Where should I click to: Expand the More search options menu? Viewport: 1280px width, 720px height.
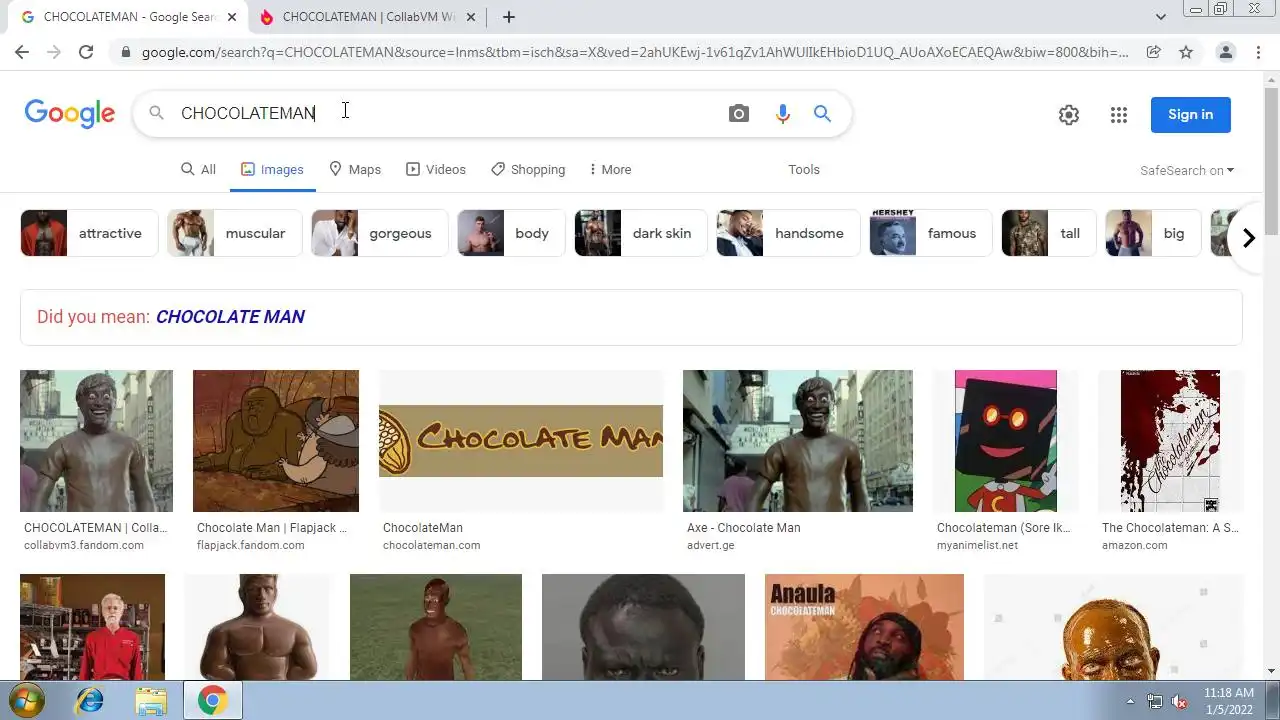coord(610,170)
